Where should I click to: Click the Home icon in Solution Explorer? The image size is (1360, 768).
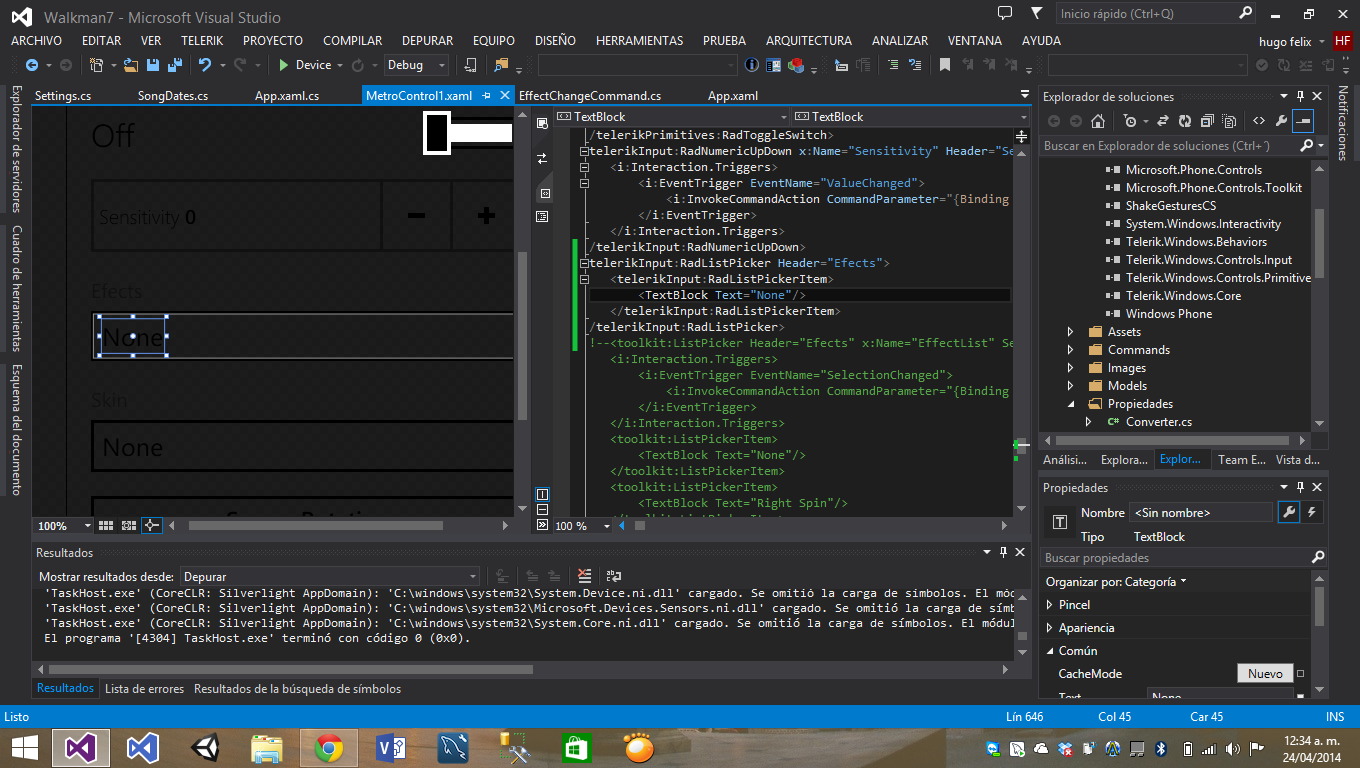point(1098,121)
